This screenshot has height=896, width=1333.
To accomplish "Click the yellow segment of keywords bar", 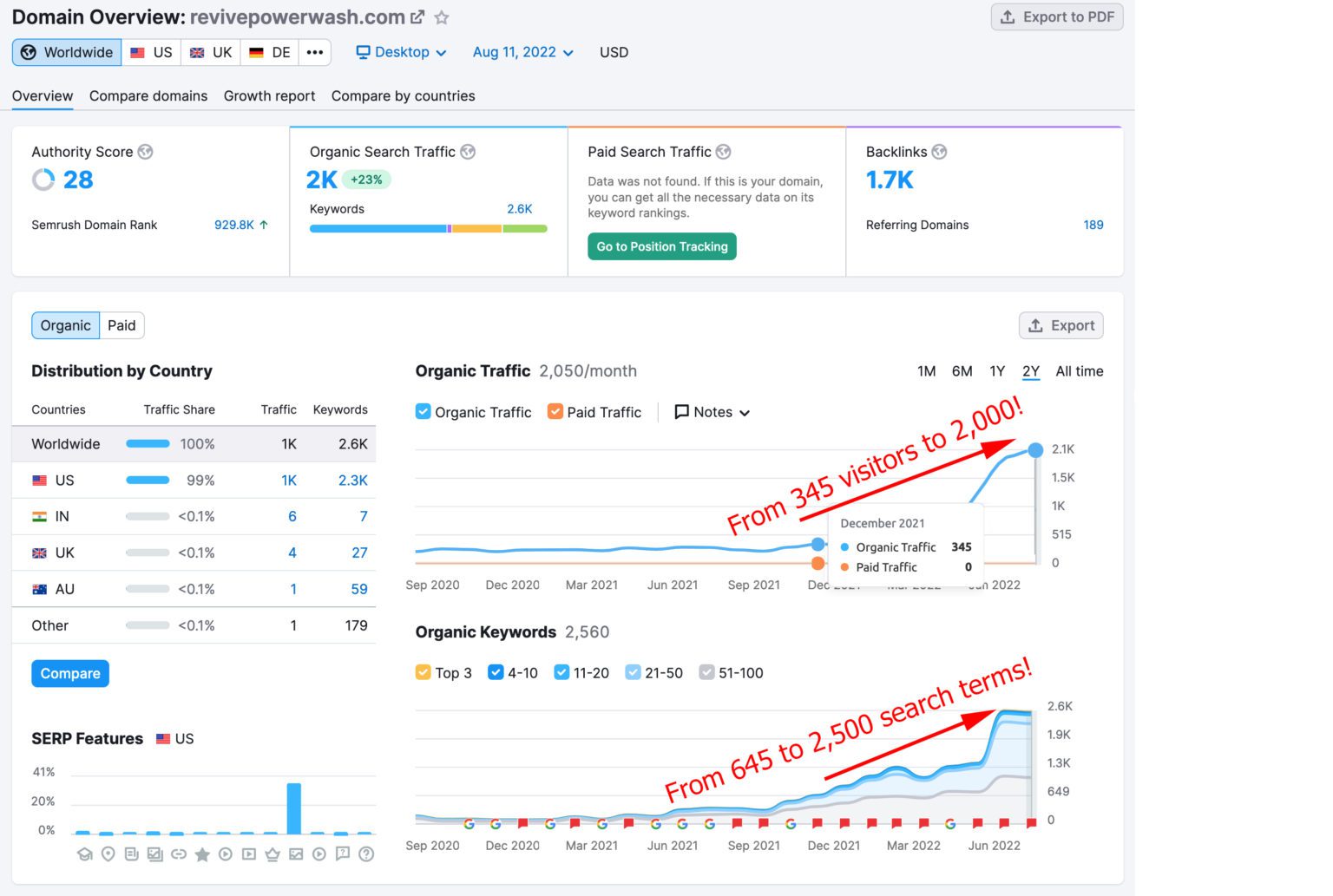I will click(477, 229).
